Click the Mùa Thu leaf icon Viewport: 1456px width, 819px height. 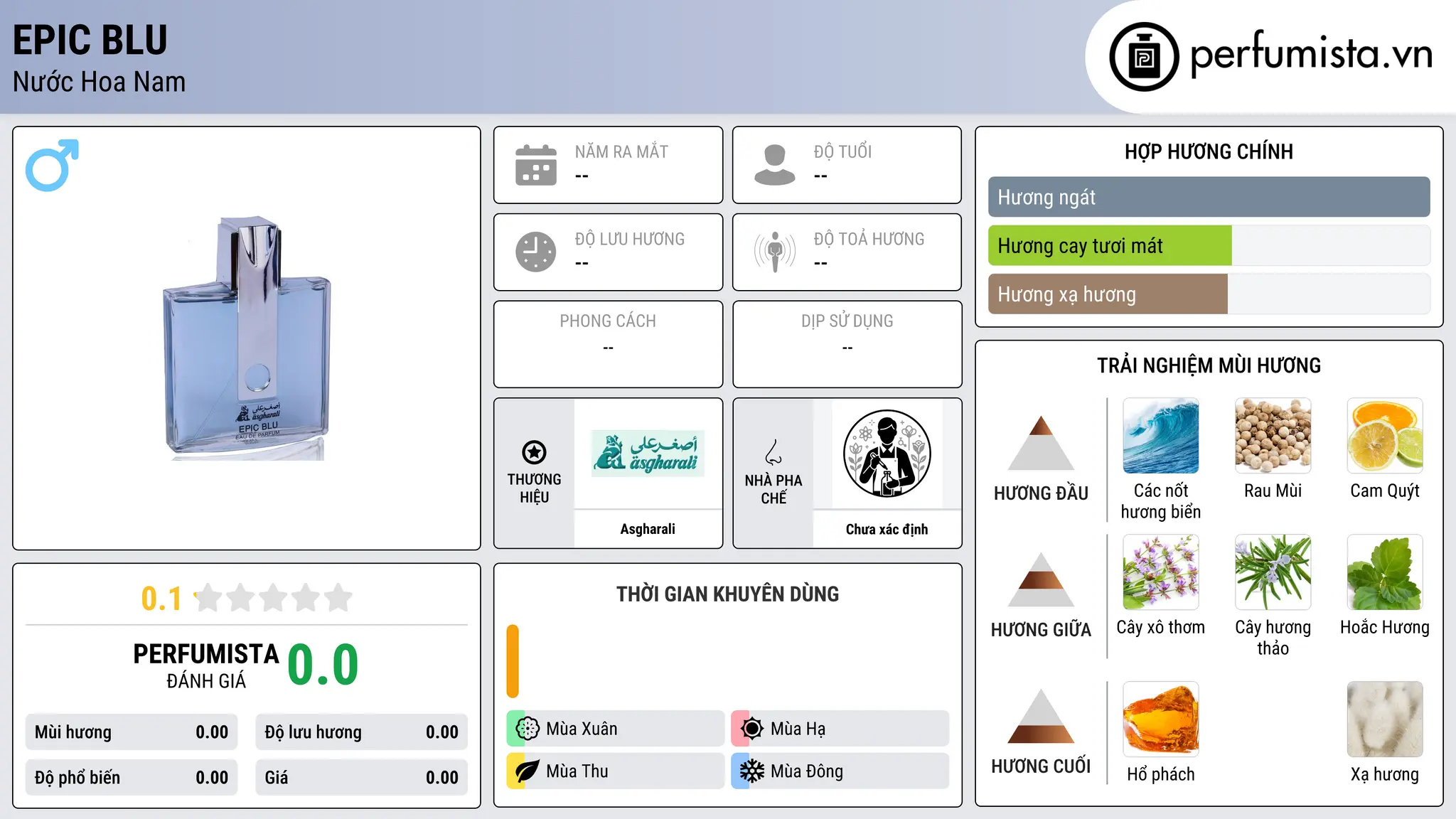(528, 771)
